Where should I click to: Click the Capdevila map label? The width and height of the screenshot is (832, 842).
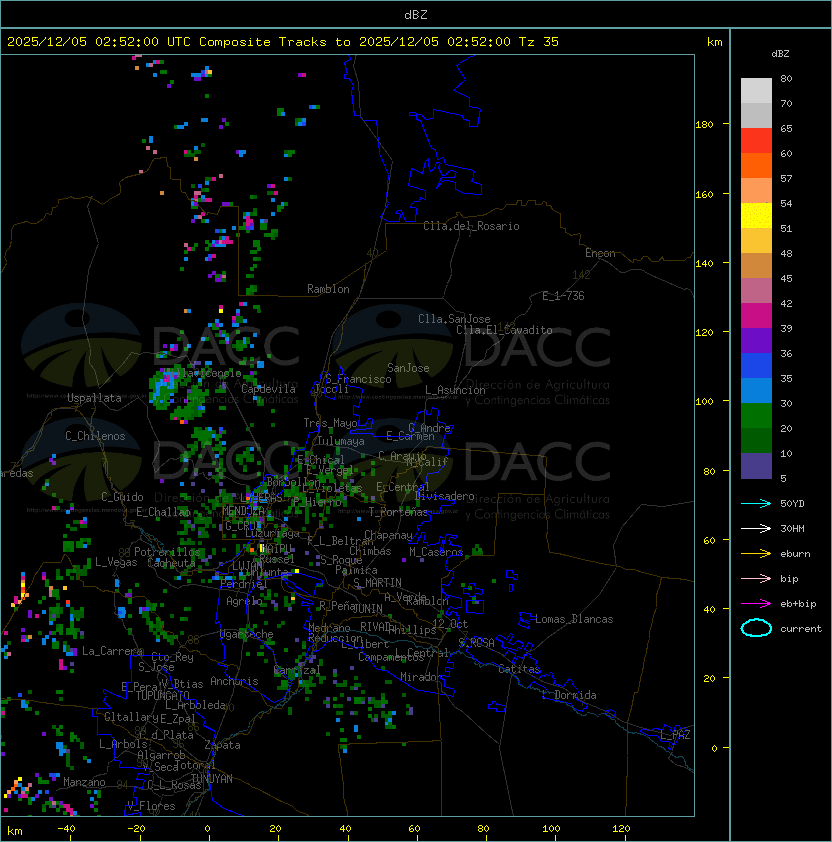tap(268, 389)
